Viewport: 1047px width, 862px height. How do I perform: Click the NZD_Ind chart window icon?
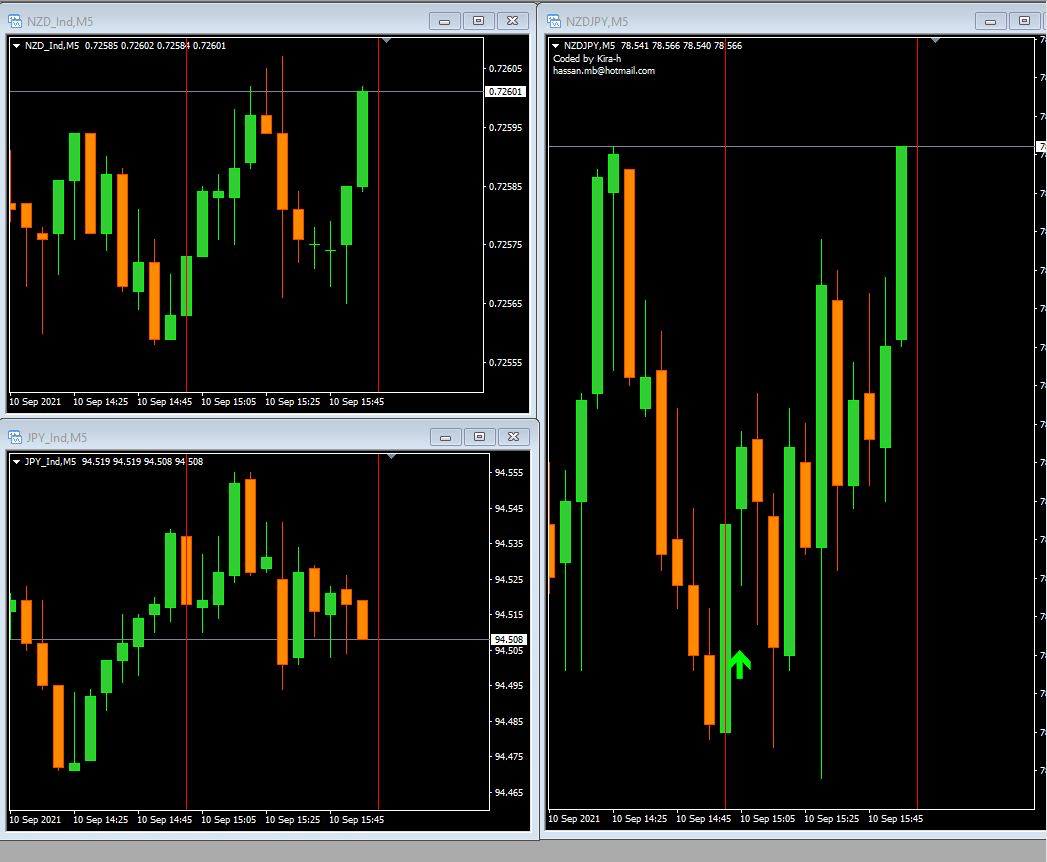coord(16,20)
